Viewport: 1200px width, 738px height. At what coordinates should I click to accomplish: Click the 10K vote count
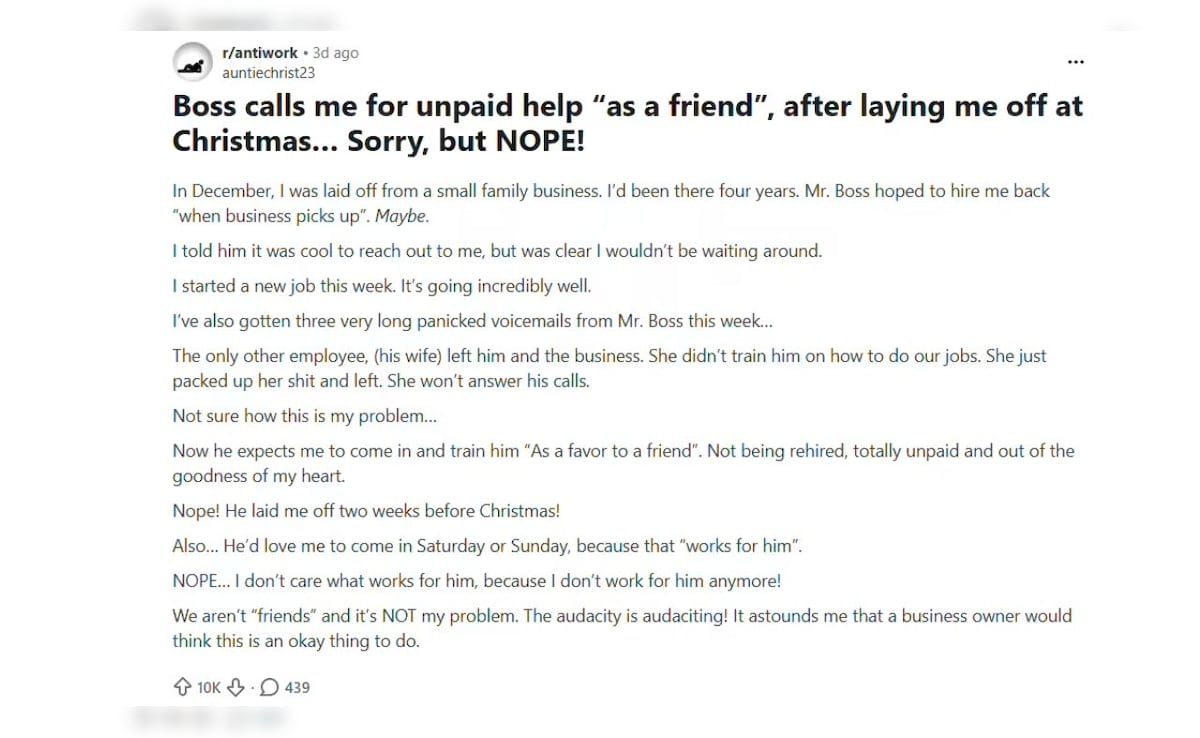[x=208, y=687]
